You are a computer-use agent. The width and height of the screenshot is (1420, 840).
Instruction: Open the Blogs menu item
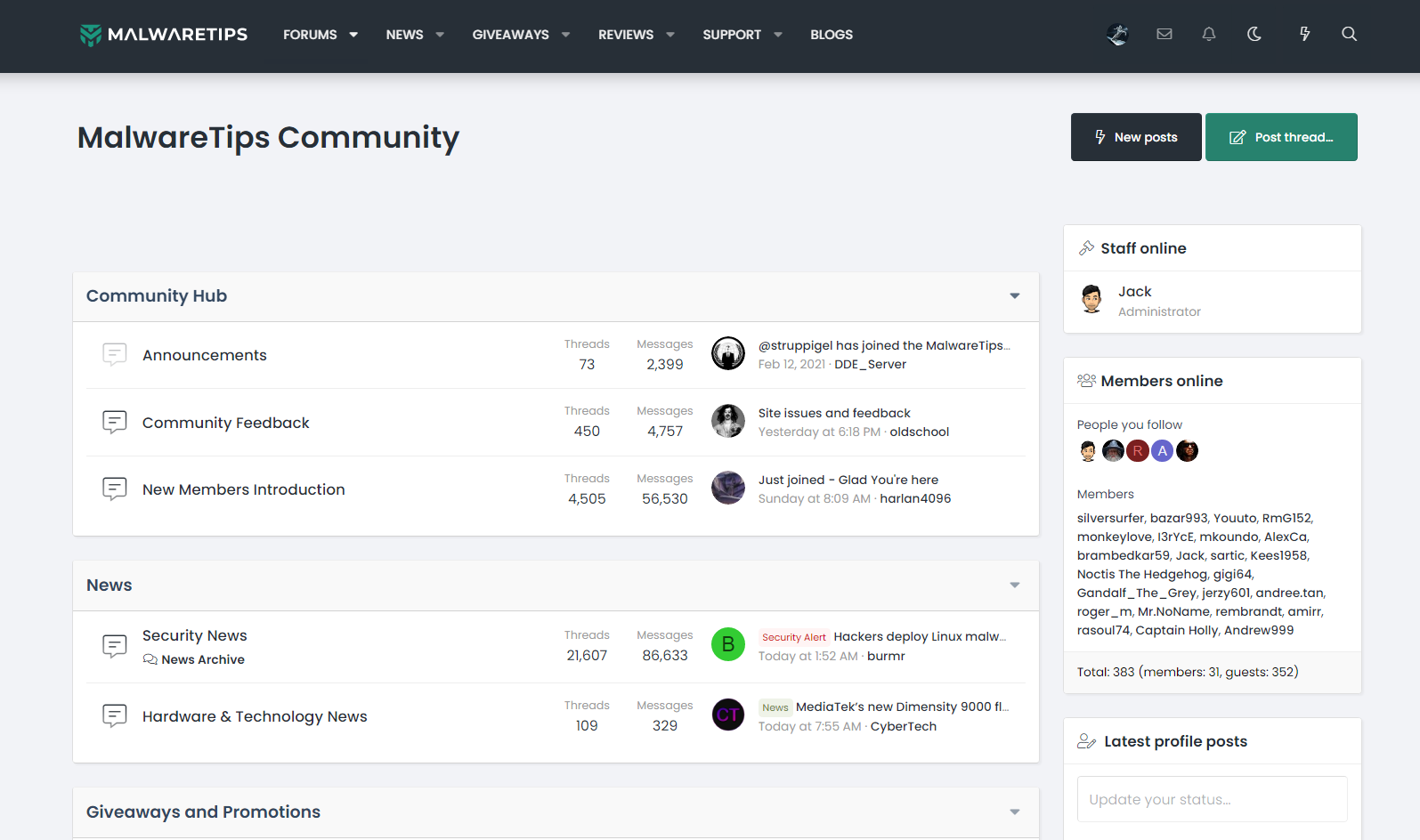831,35
